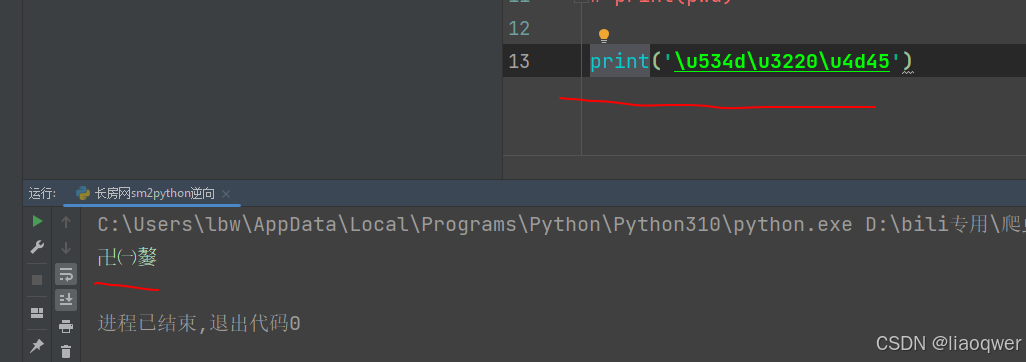Click line number 12 in gutter
This screenshot has width=1026, height=362.
coord(519,28)
